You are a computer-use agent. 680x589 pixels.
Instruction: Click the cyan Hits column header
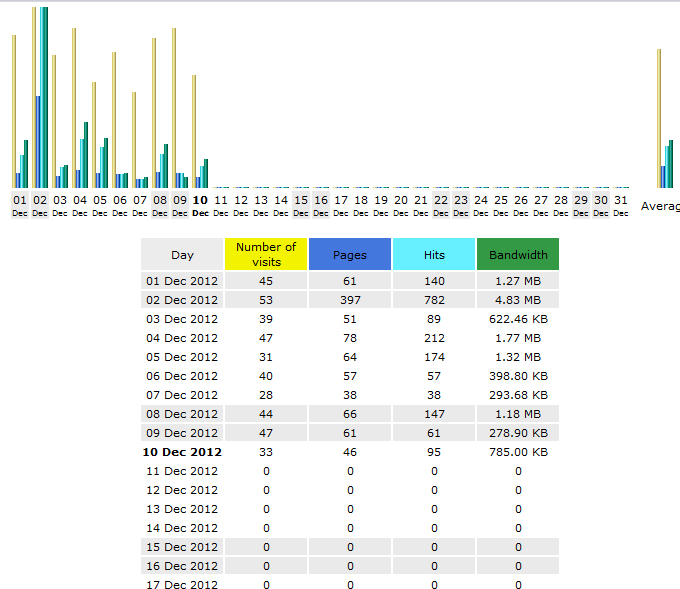(434, 254)
